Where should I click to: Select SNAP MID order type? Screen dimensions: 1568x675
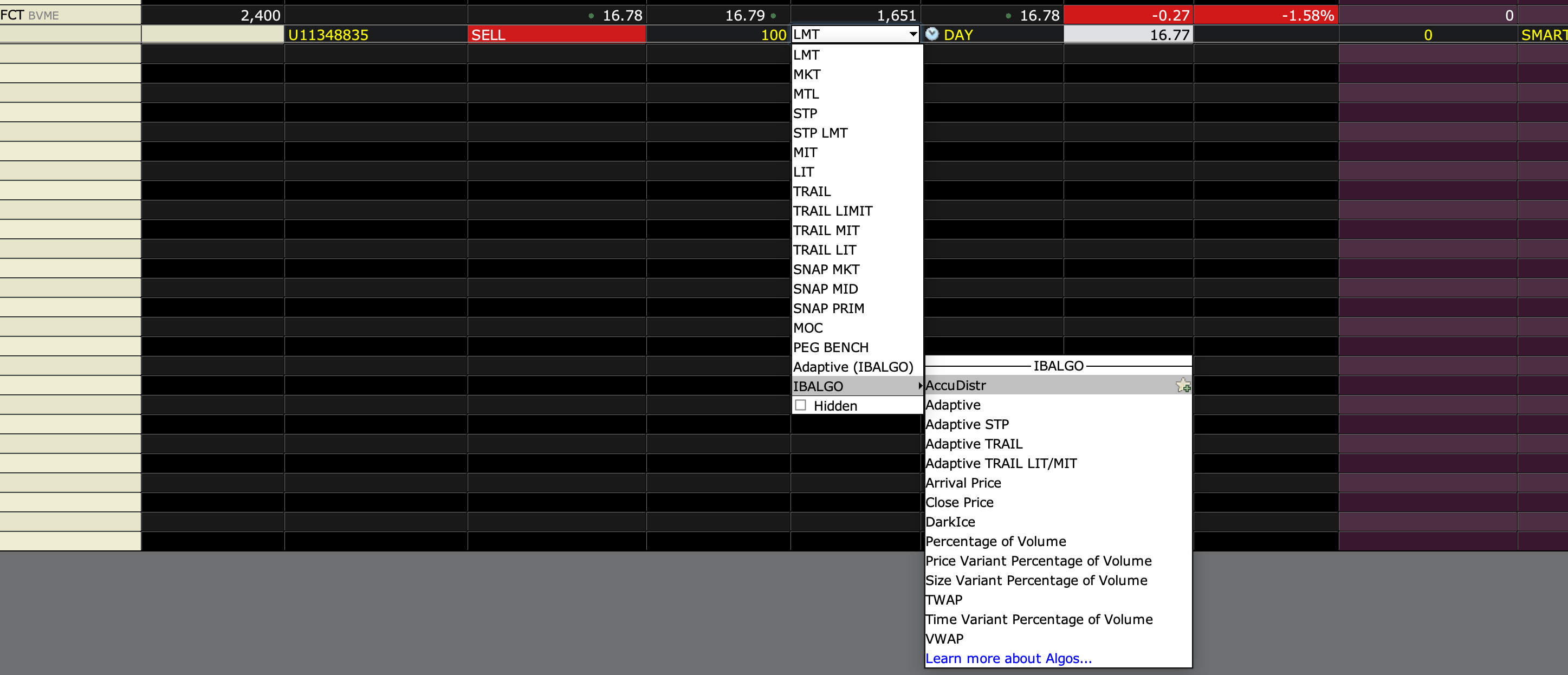tap(825, 289)
